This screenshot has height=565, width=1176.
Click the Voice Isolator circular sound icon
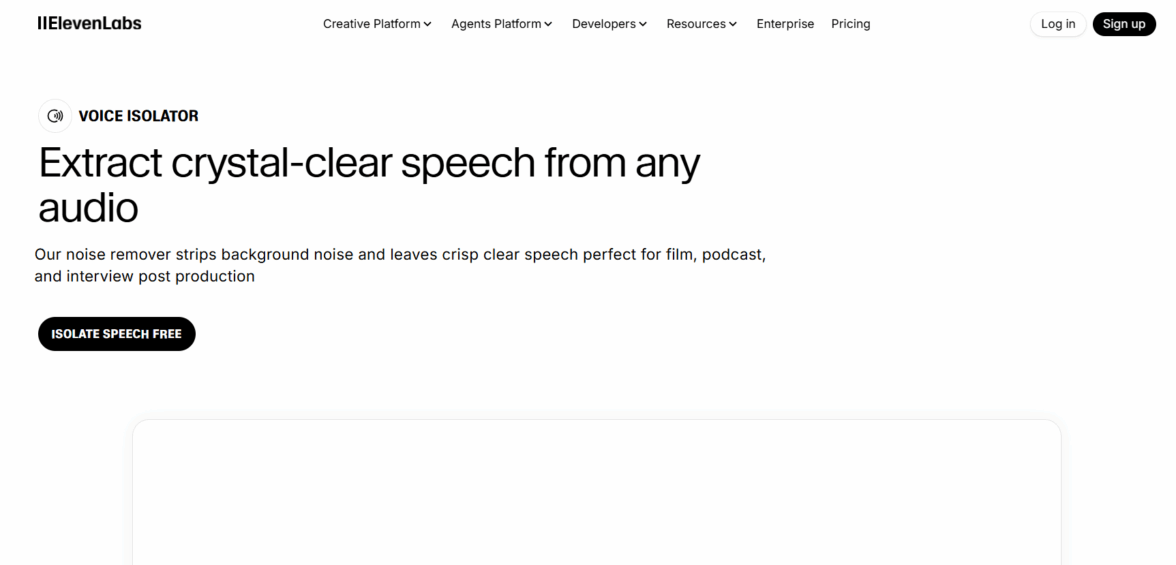coord(55,116)
